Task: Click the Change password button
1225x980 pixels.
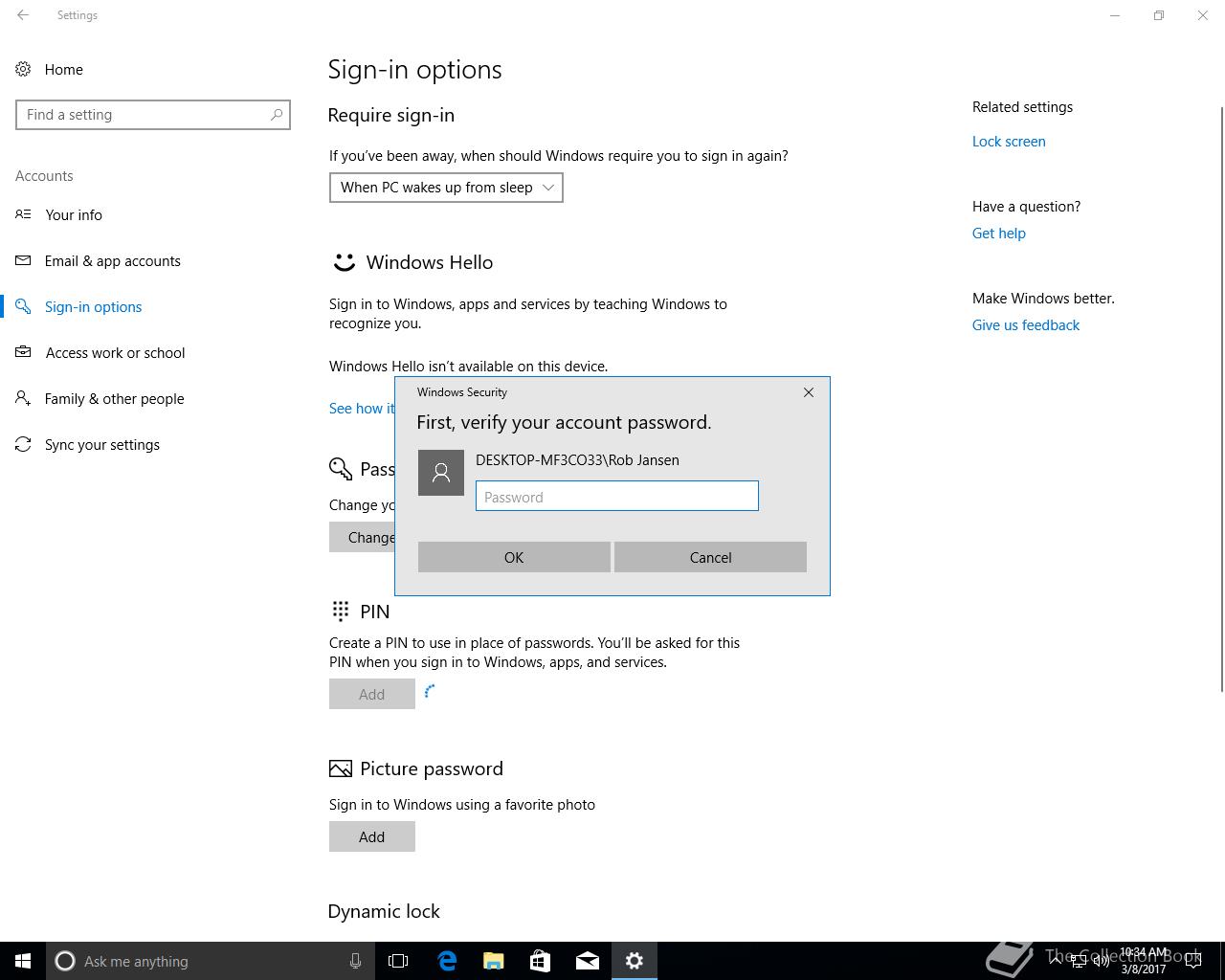Action: pos(362,537)
